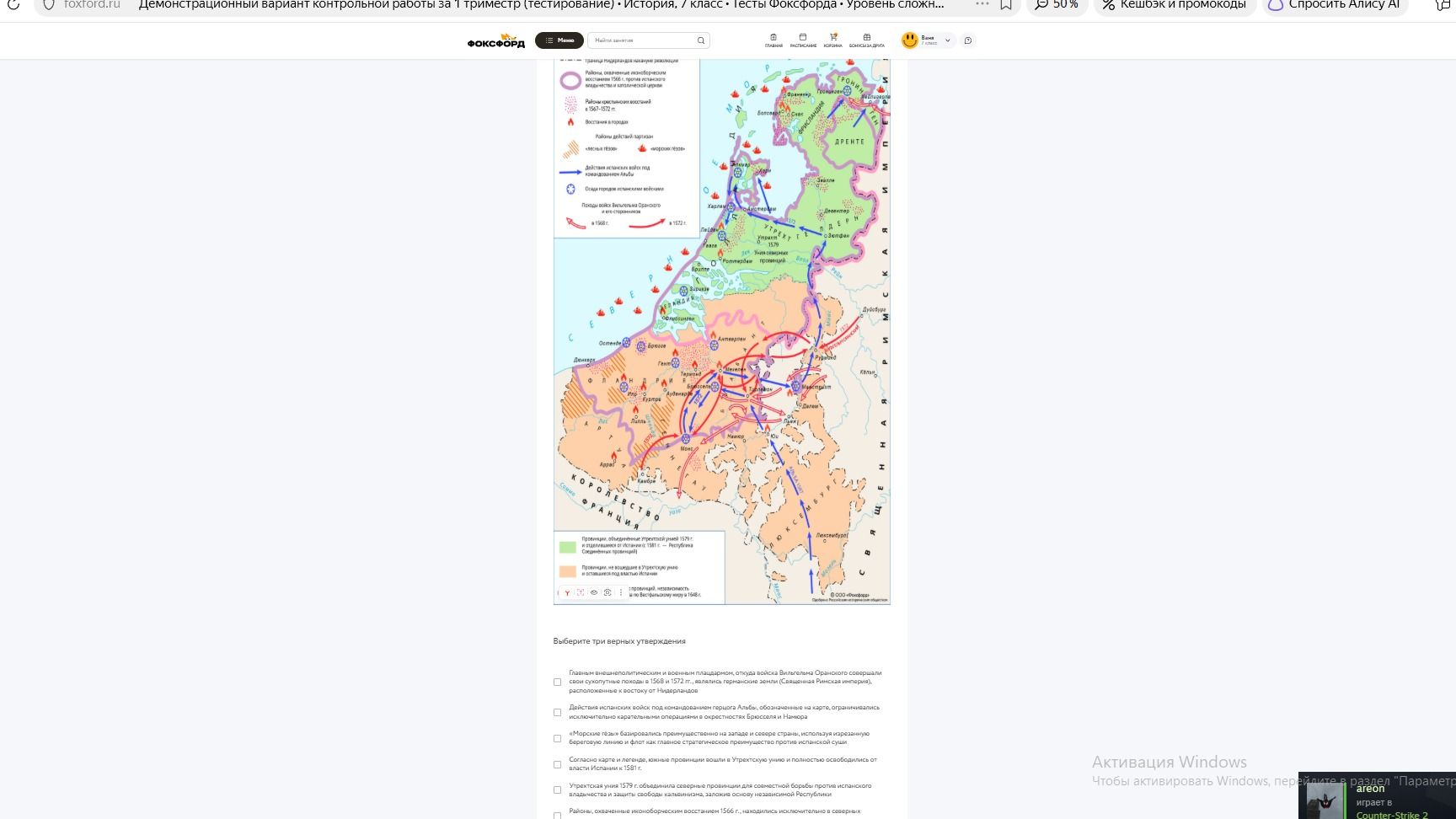Click Спросить Алису AI button
Viewport: 1456px width, 819px height.
point(1335,4)
